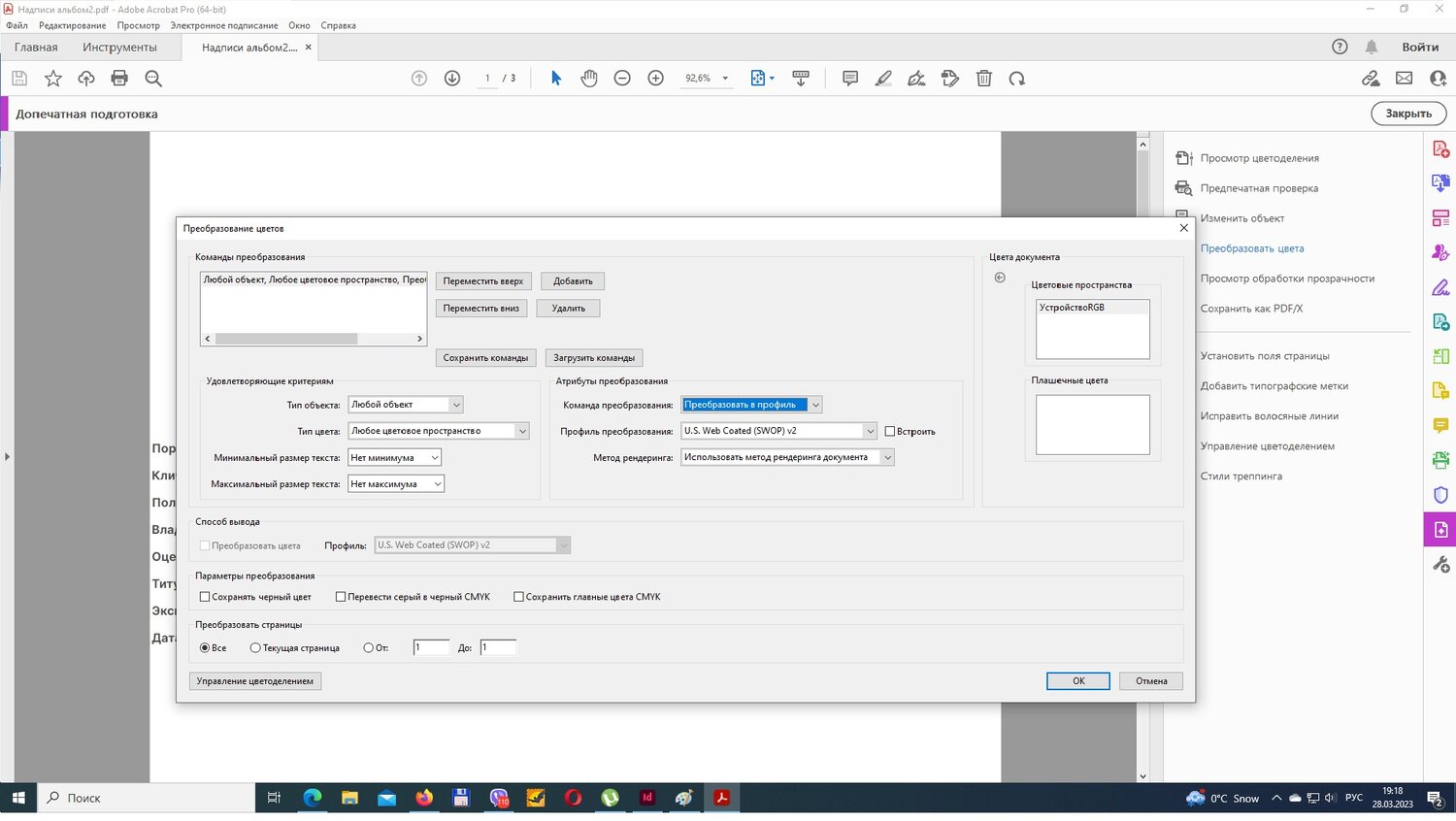This screenshot has width=1456, height=821.
Task: Select the highlight text pen tool
Action: pyautogui.click(x=883, y=79)
